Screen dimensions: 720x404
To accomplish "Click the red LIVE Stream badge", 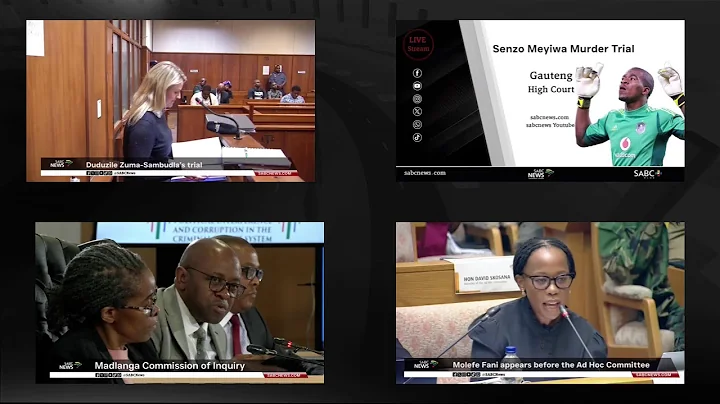I will coord(418,44).
